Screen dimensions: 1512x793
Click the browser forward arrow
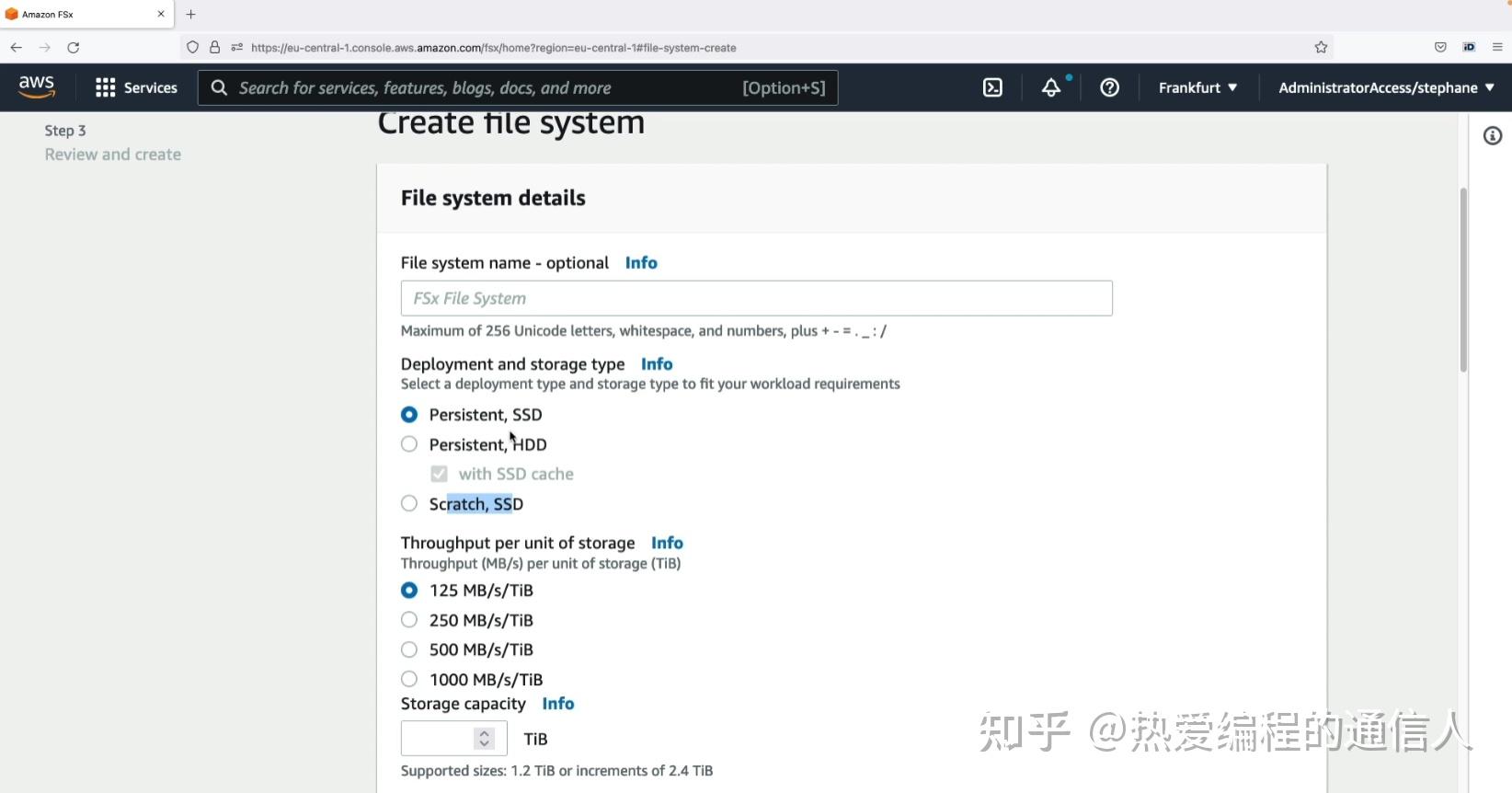click(44, 47)
